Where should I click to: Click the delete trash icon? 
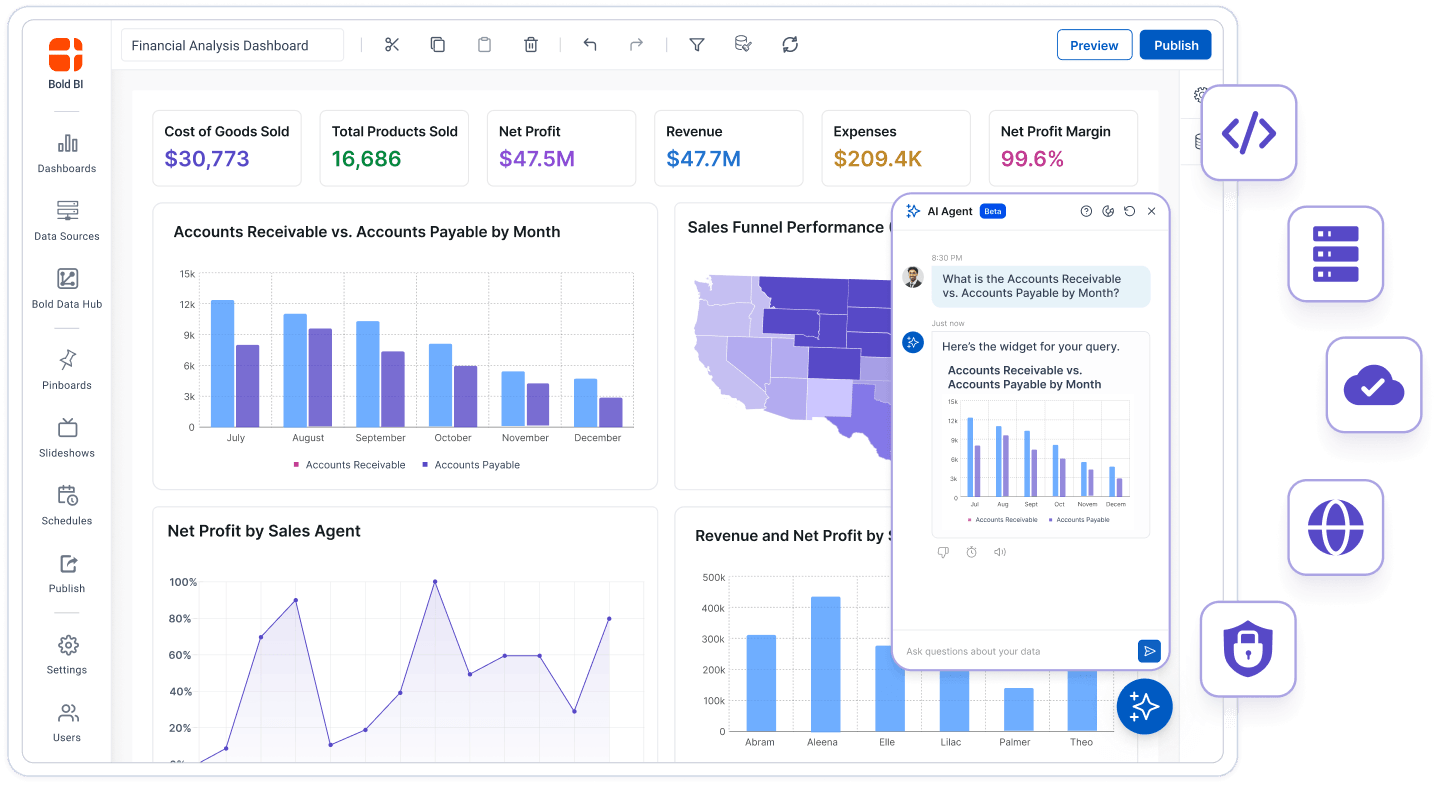tap(531, 44)
